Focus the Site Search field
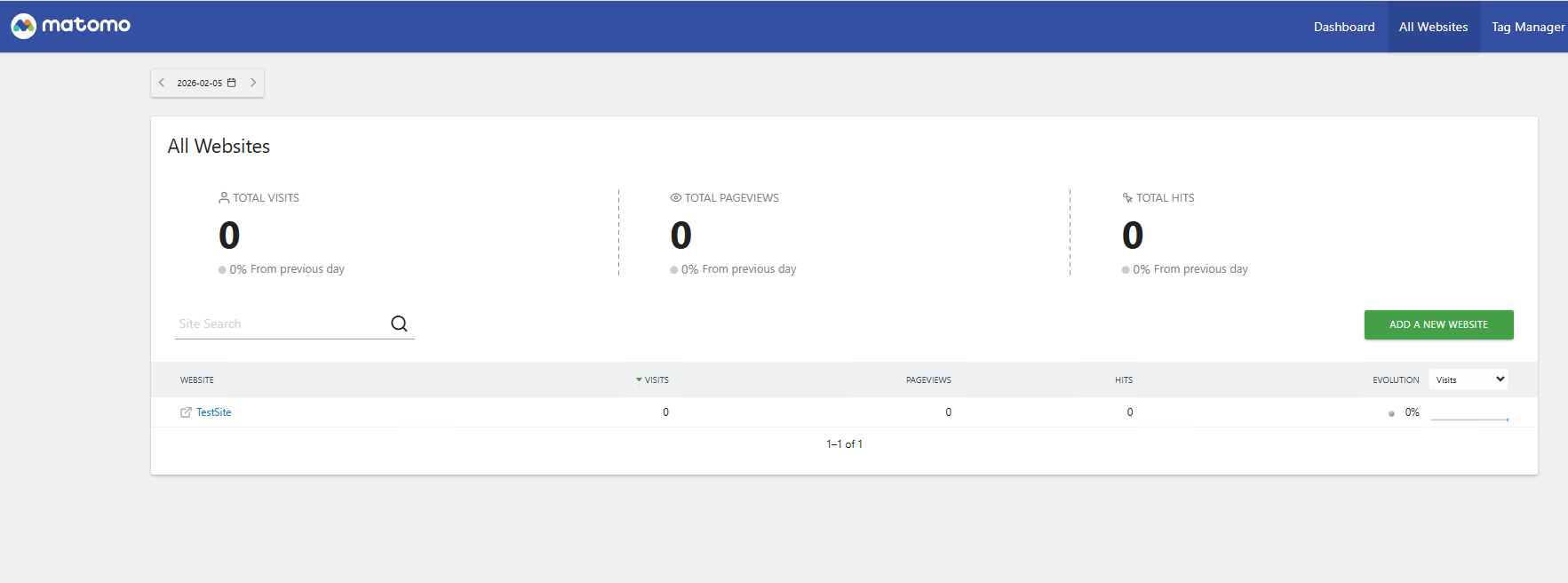The image size is (1568, 583). (280, 324)
